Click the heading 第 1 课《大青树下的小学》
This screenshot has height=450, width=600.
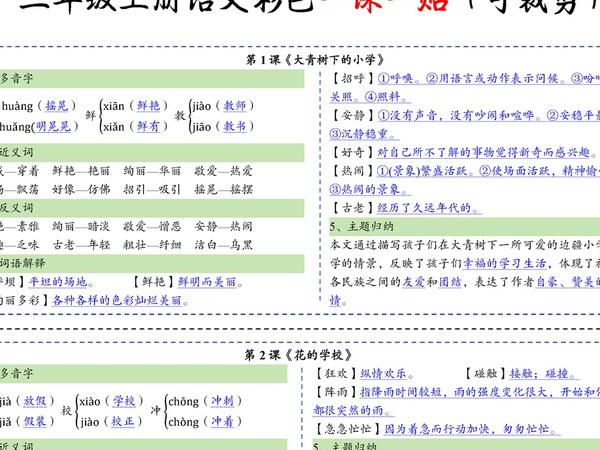[315, 60]
